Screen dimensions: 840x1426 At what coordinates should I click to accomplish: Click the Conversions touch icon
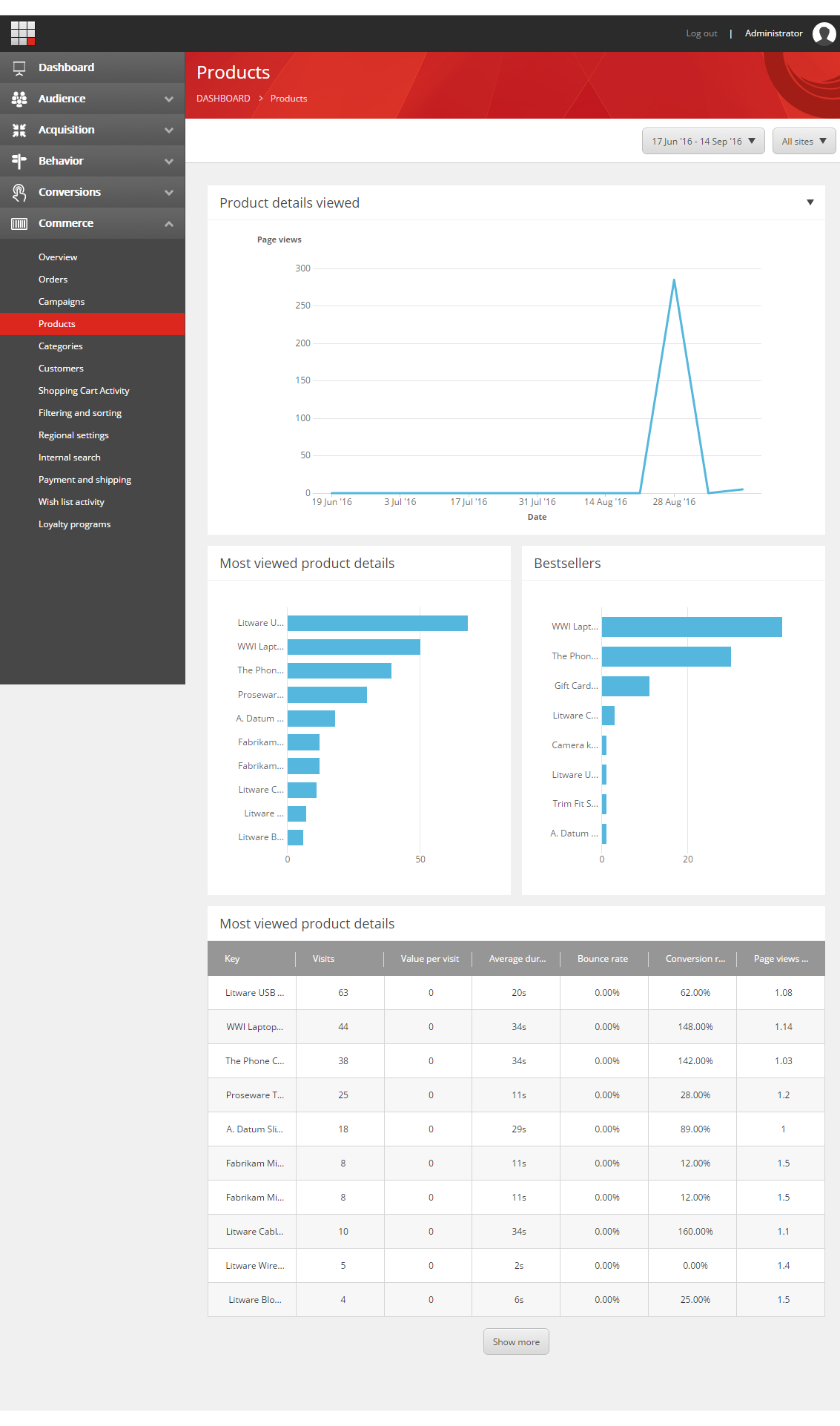pyautogui.click(x=19, y=192)
